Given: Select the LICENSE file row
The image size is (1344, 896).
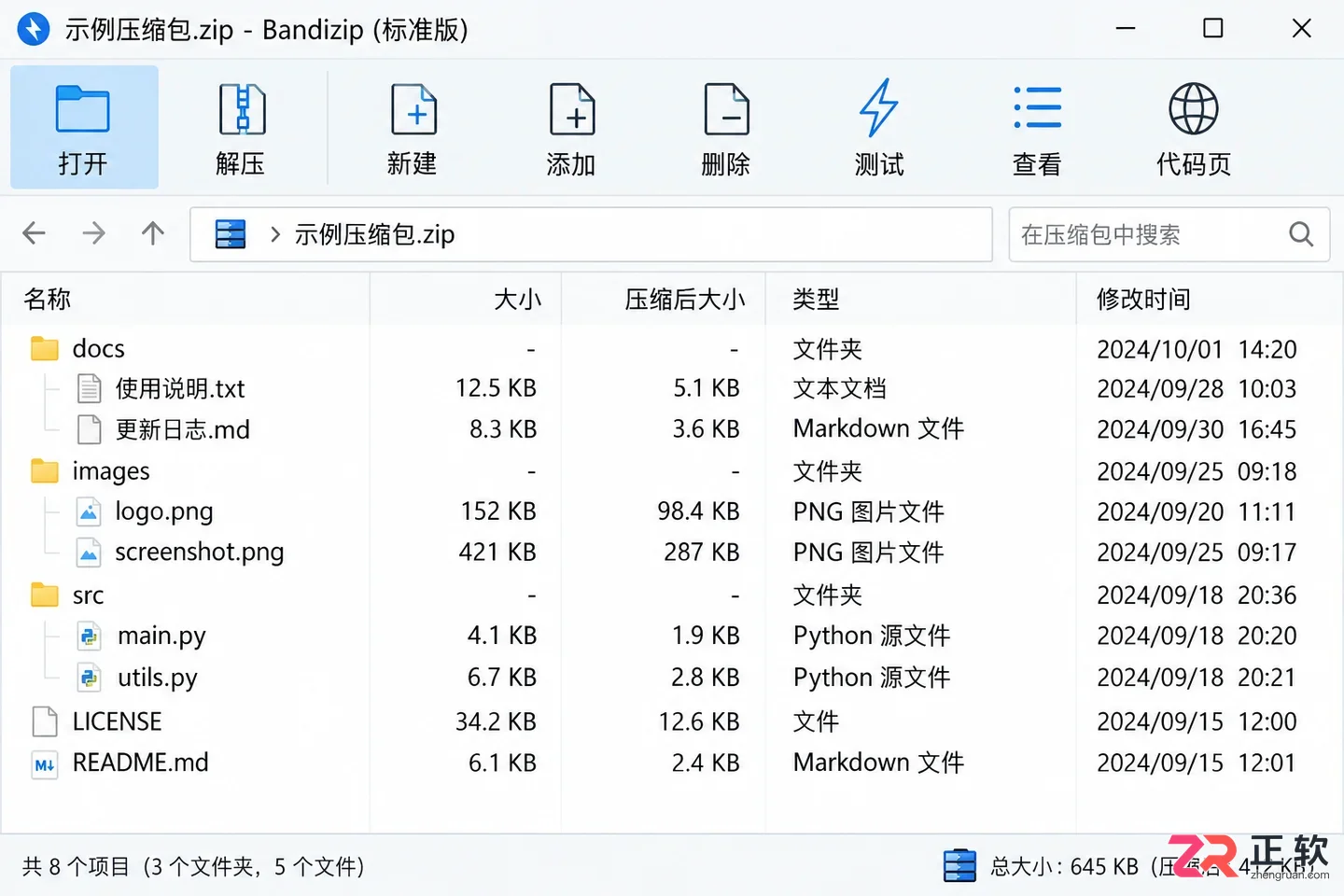Looking at the screenshot, I should (672, 721).
